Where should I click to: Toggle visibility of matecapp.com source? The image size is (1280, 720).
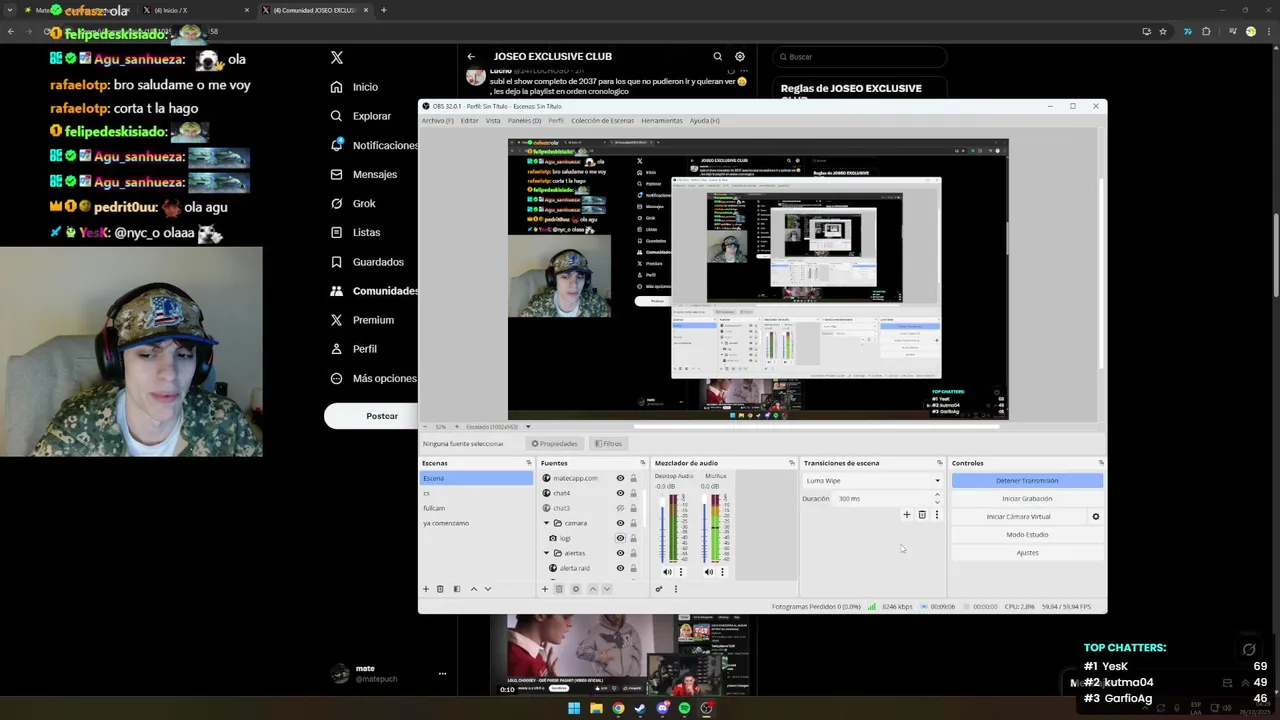click(620, 478)
